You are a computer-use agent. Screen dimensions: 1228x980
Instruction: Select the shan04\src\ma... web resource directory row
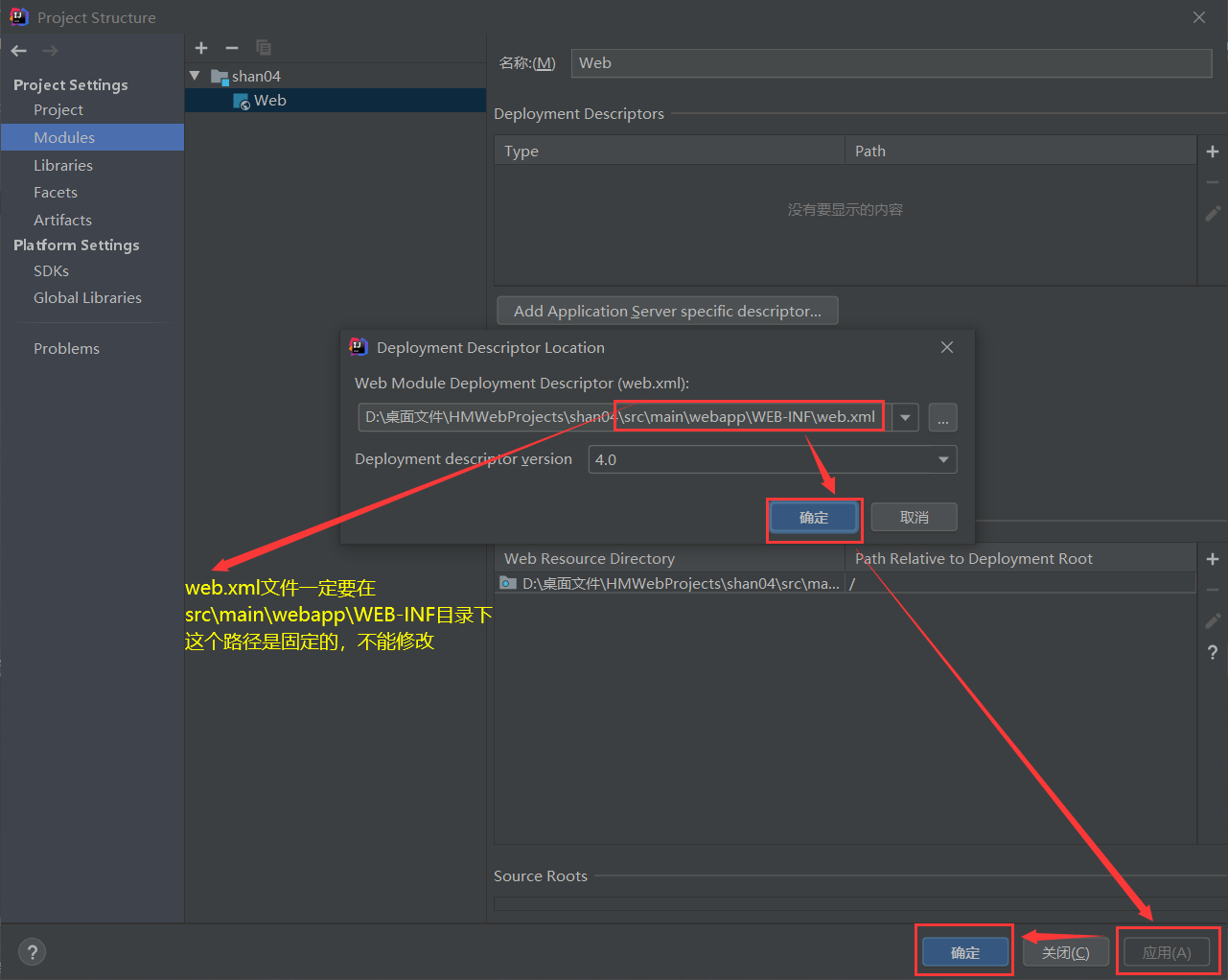pyautogui.click(x=846, y=583)
